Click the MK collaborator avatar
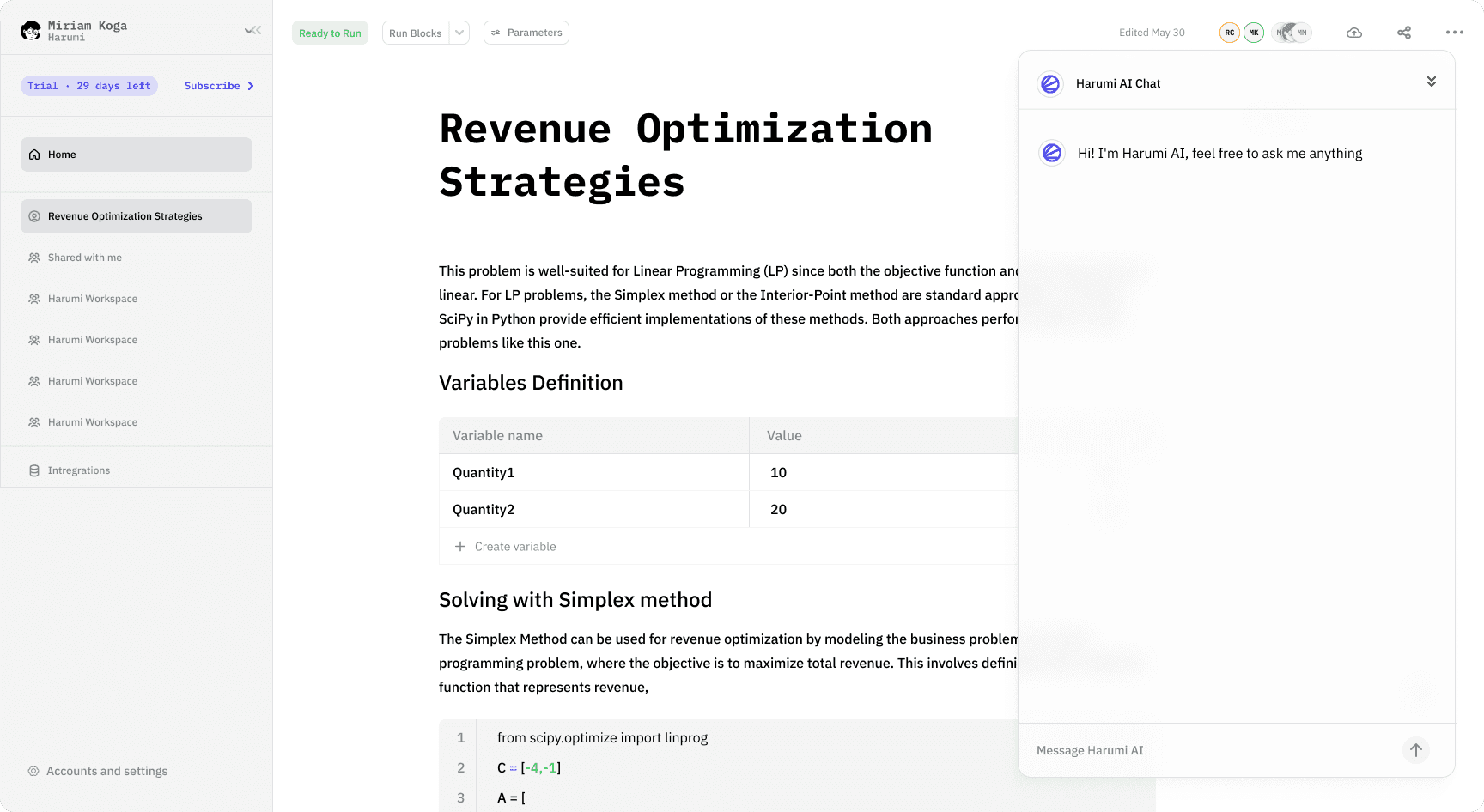The image size is (1484, 812). pyautogui.click(x=1254, y=33)
